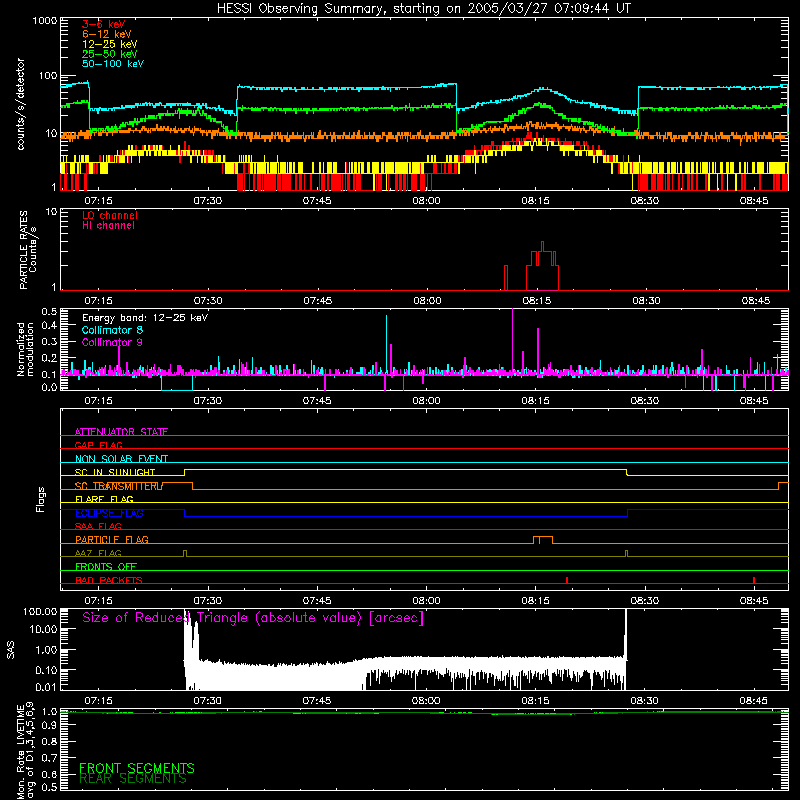This screenshot has width=800, height=800.
Task: Click the Flags axis label
Action: [x=41, y=499]
